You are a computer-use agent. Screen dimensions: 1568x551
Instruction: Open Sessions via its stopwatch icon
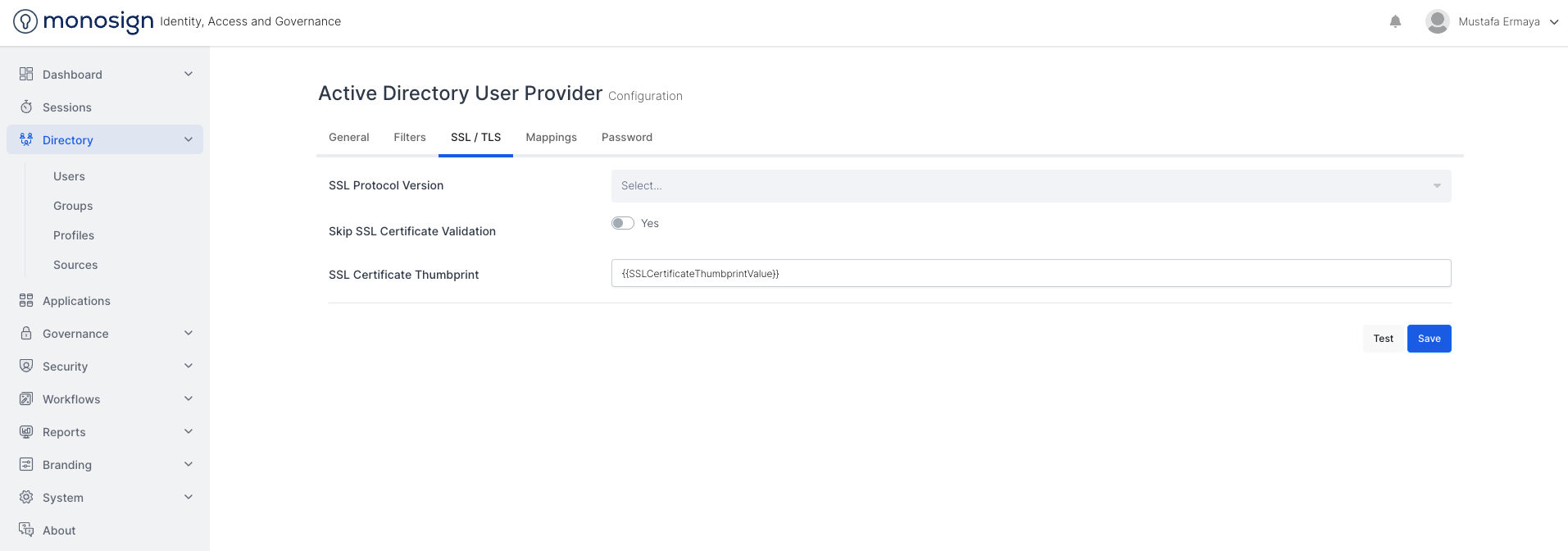coord(26,107)
